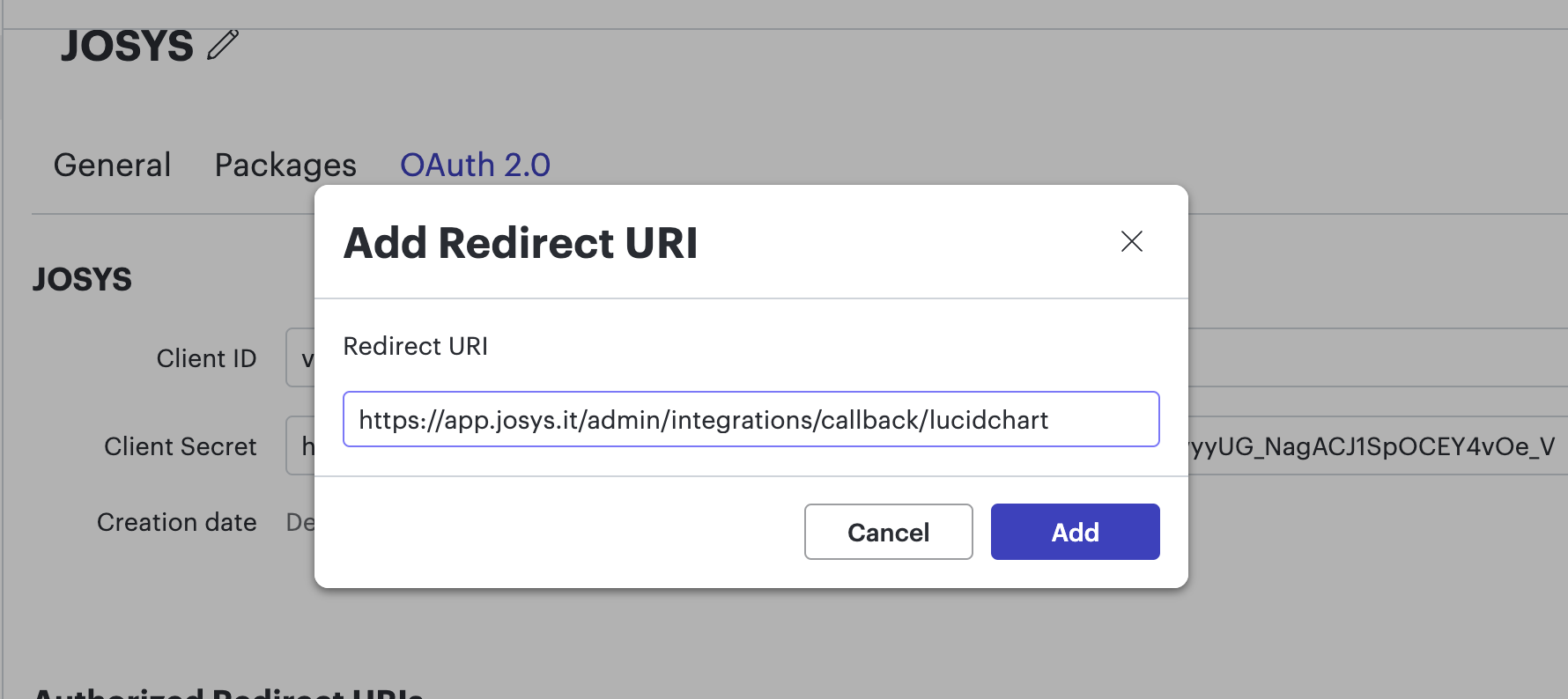Open the Packages tab
Image resolution: width=1568 pixels, height=699 pixels.
point(285,165)
